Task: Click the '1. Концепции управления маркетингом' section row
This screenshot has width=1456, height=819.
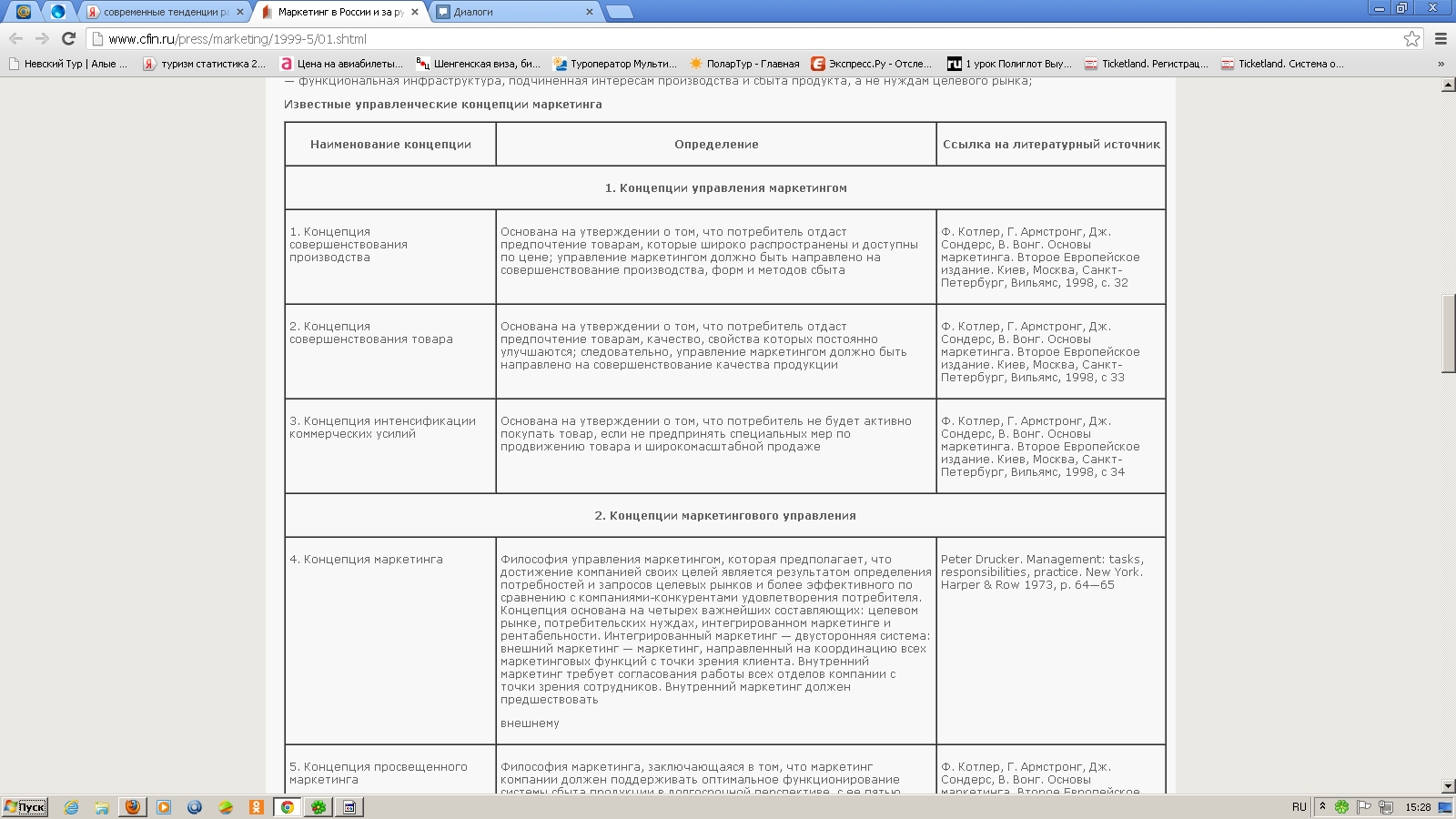Action: tap(725, 187)
